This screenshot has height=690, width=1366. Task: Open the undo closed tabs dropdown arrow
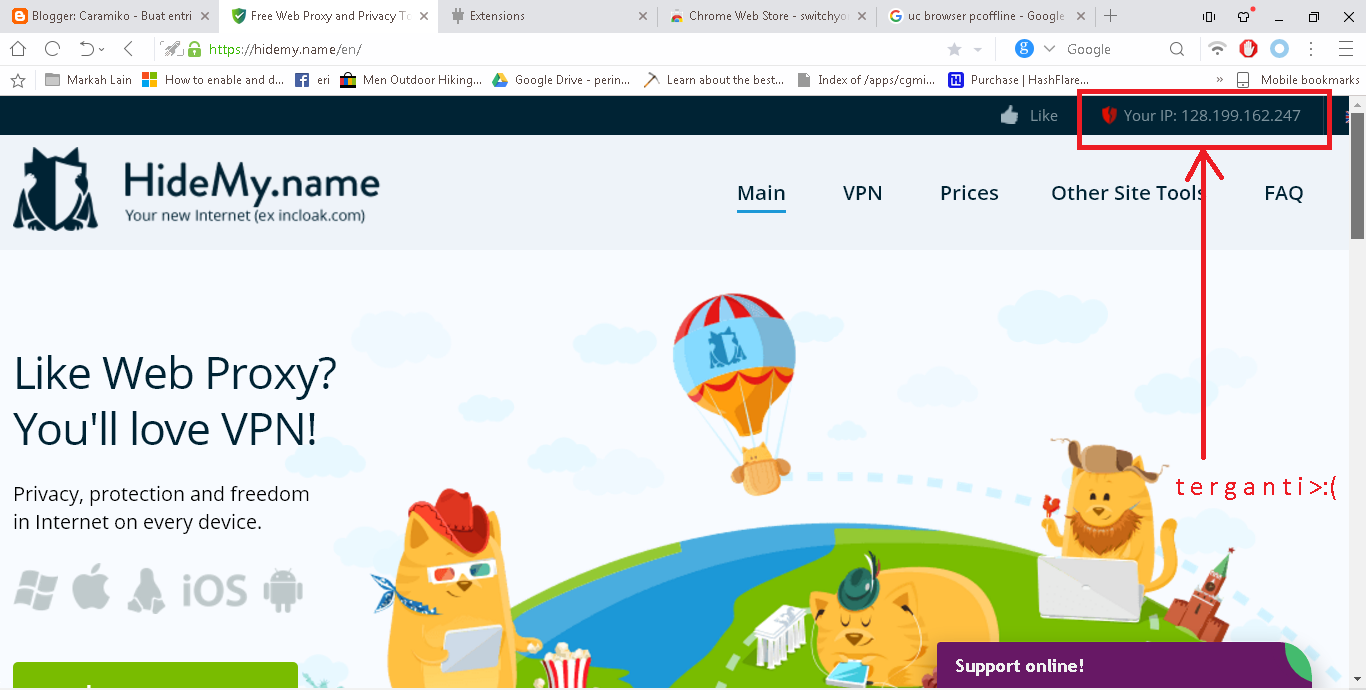(x=102, y=50)
